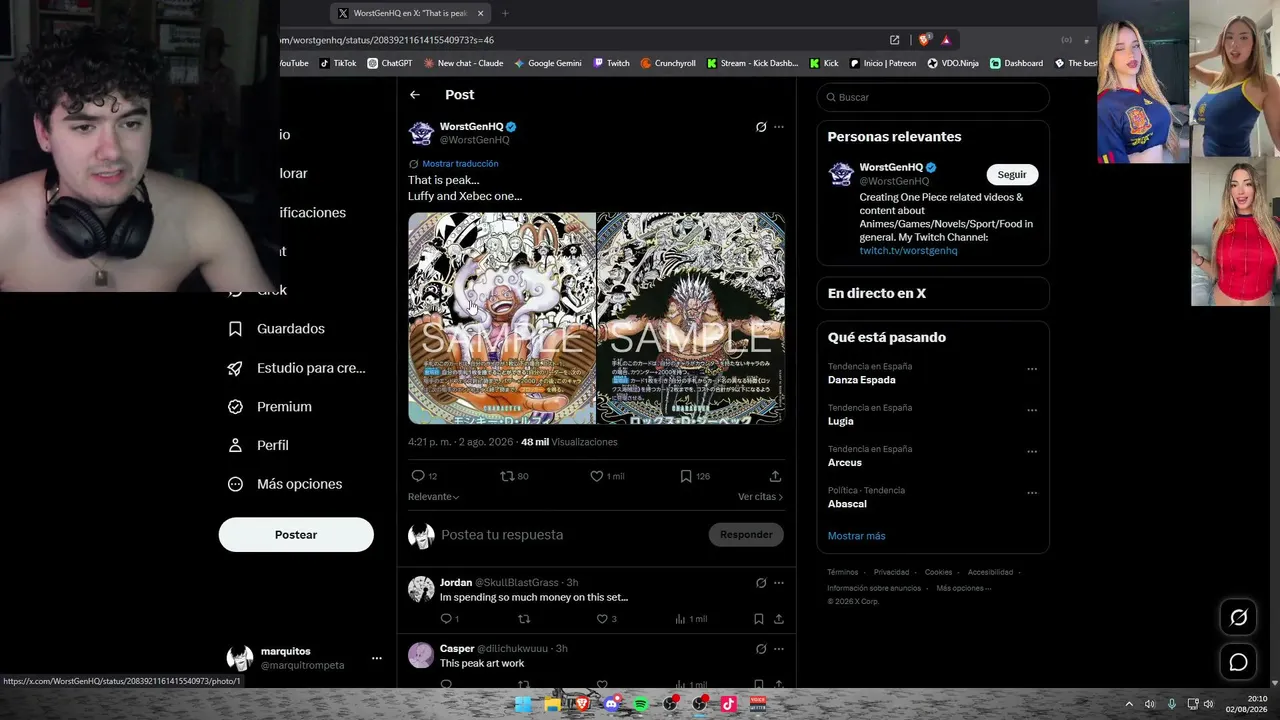
Task: Open the Xebec card image
Action: point(691,318)
